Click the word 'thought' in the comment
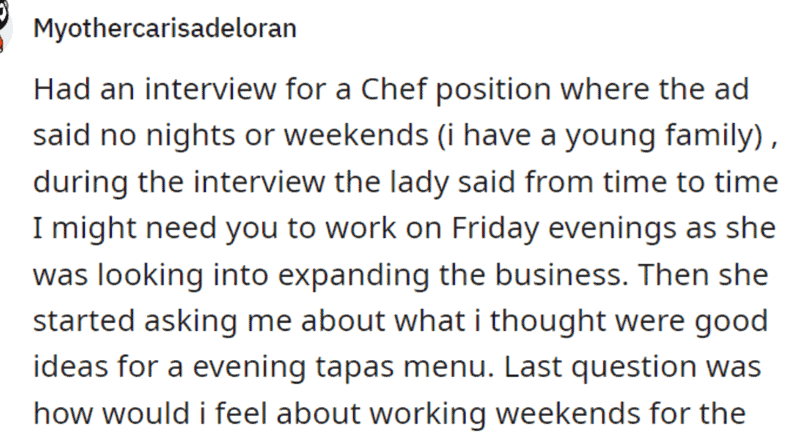The image size is (800, 446). [548, 321]
